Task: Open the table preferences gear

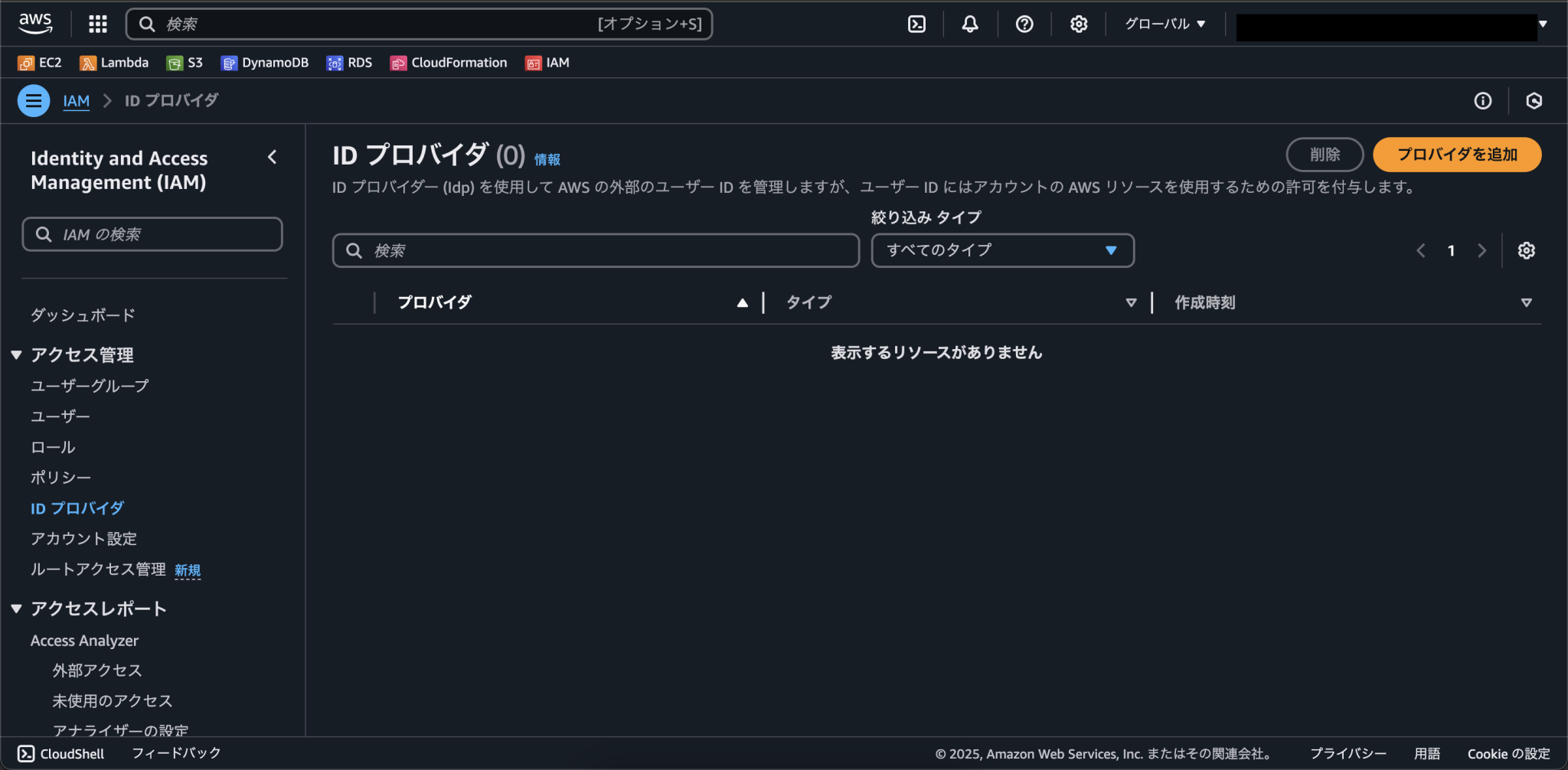Action: (1527, 250)
